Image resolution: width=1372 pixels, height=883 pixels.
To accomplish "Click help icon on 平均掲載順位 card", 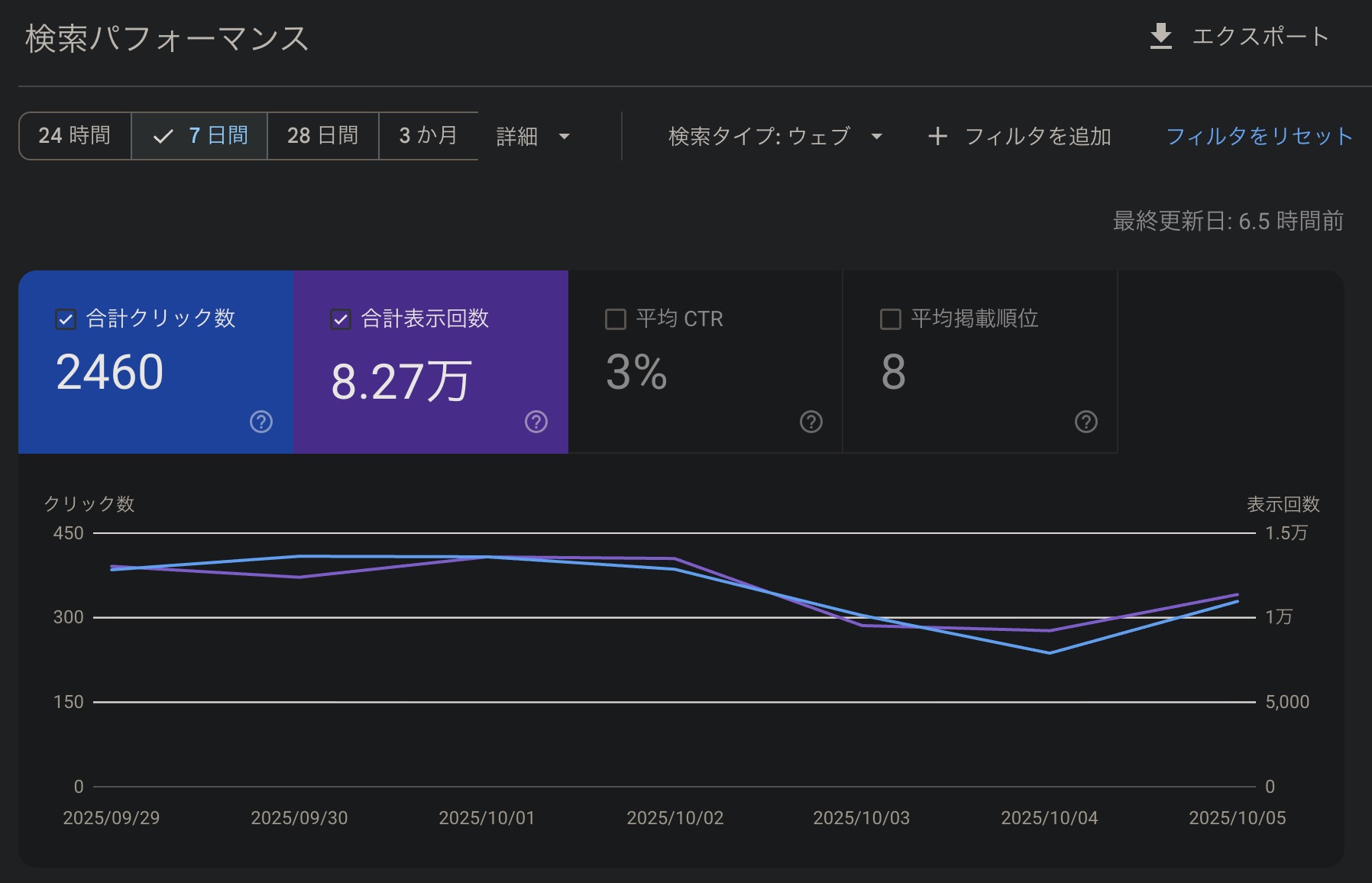I will [1086, 422].
